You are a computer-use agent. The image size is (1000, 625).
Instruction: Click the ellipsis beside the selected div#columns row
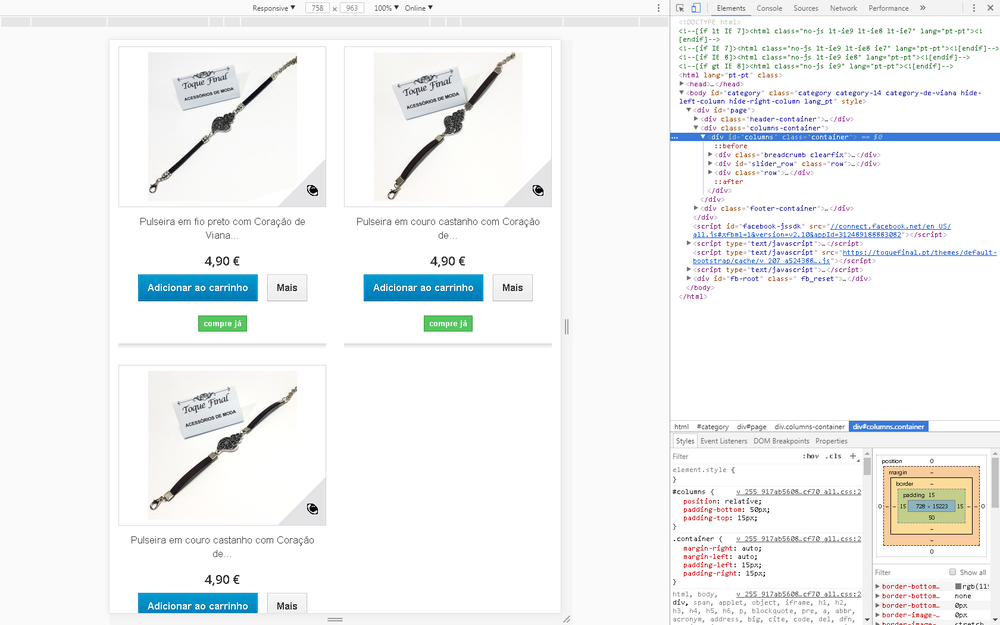click(675, 137)
